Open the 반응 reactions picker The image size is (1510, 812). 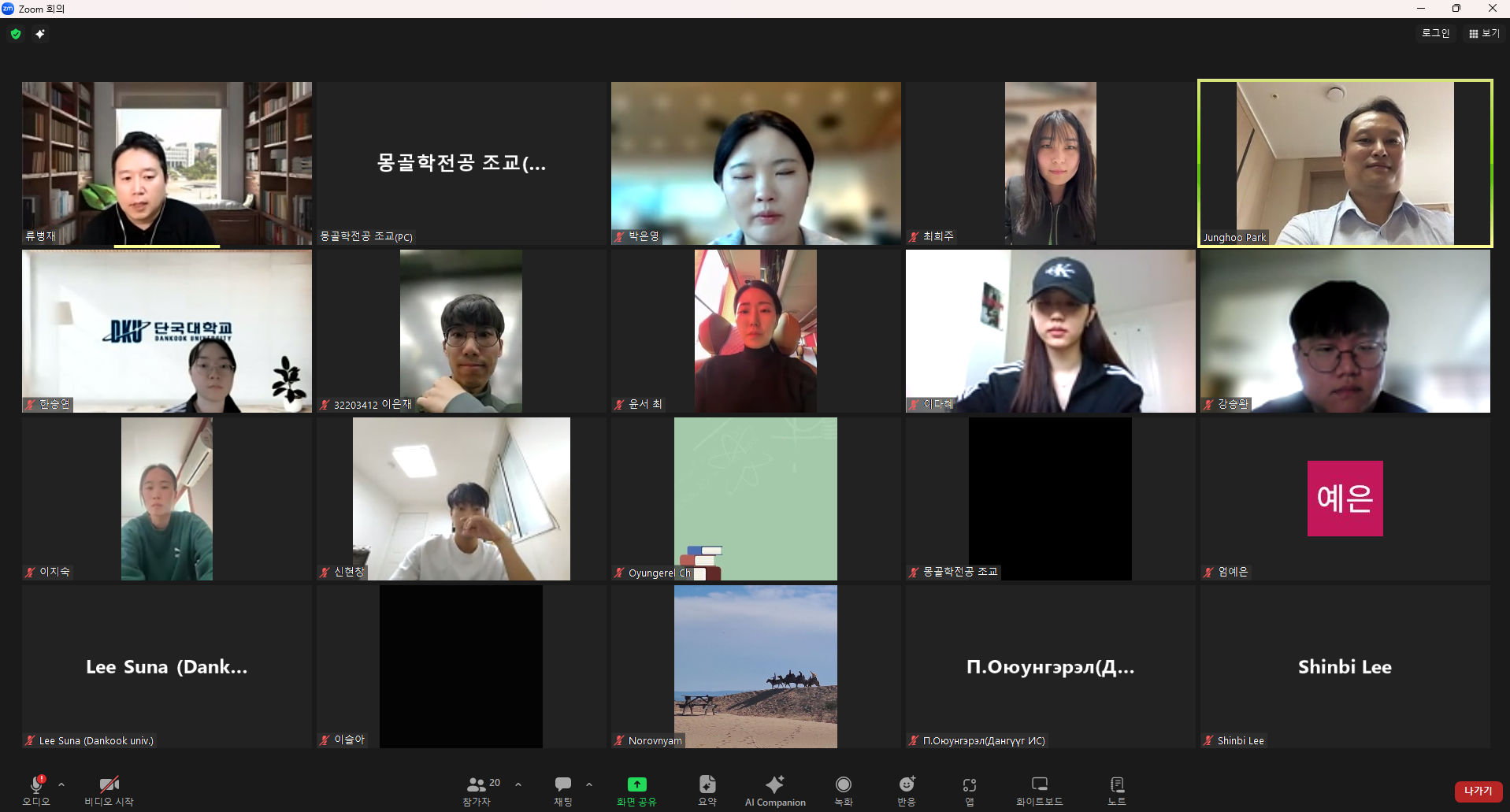907,790
